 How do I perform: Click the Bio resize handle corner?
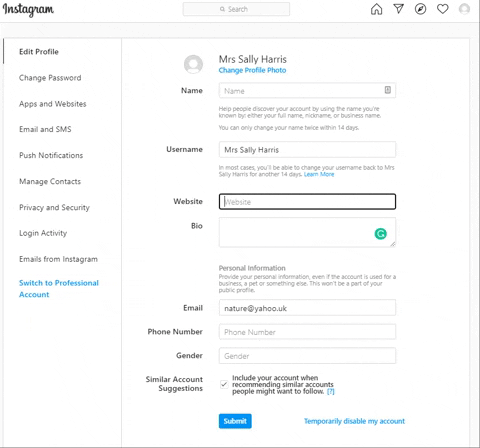coord(393,244)
